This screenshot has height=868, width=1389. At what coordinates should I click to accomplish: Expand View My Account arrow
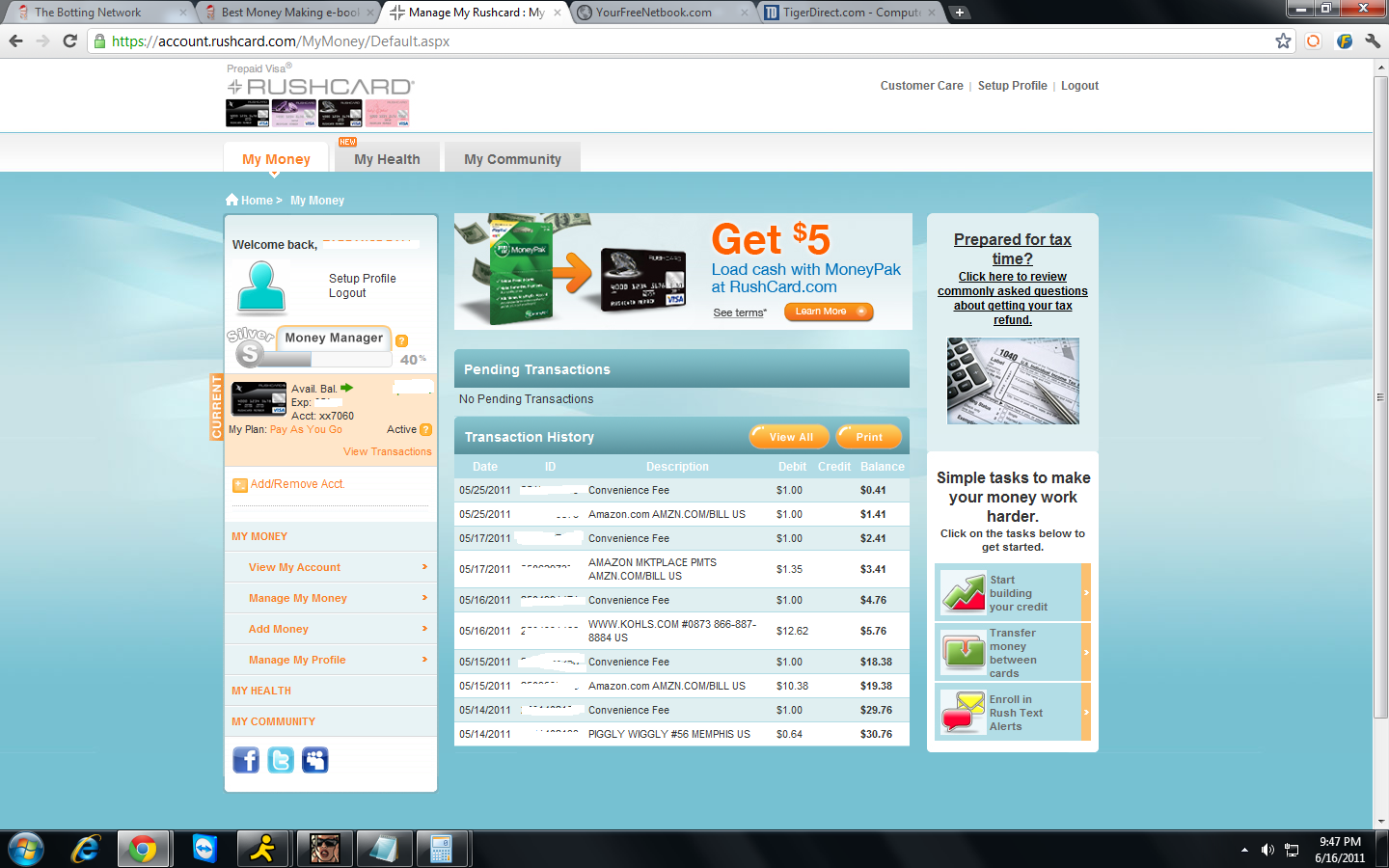tap(424, 567)
